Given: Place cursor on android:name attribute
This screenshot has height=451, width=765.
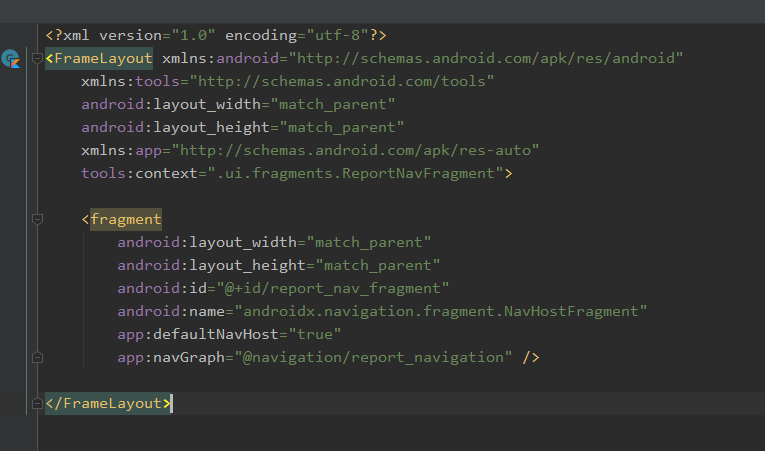Looking at the screenshot, I should (x=171, y=311).
